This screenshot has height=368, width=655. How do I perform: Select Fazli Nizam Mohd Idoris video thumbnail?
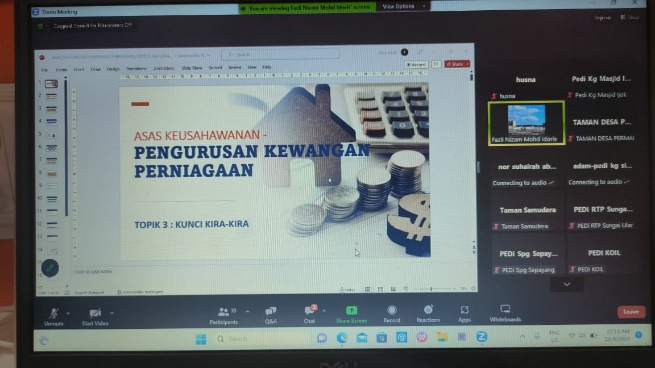(x=526, y=123)
